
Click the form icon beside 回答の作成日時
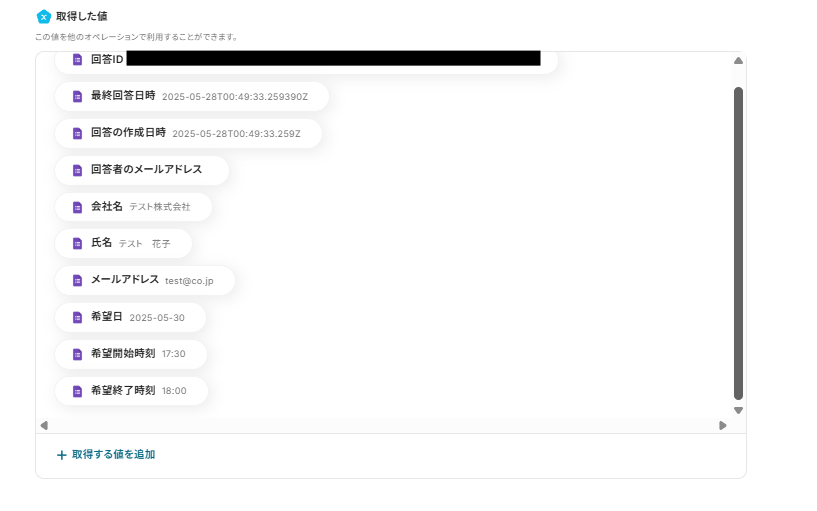point(77,133)
